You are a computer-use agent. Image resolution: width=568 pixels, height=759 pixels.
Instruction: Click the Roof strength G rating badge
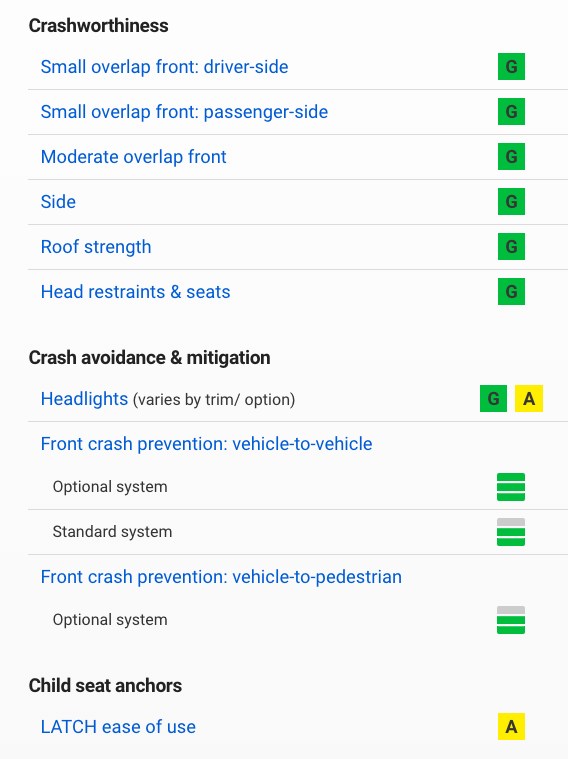[511, 247]
